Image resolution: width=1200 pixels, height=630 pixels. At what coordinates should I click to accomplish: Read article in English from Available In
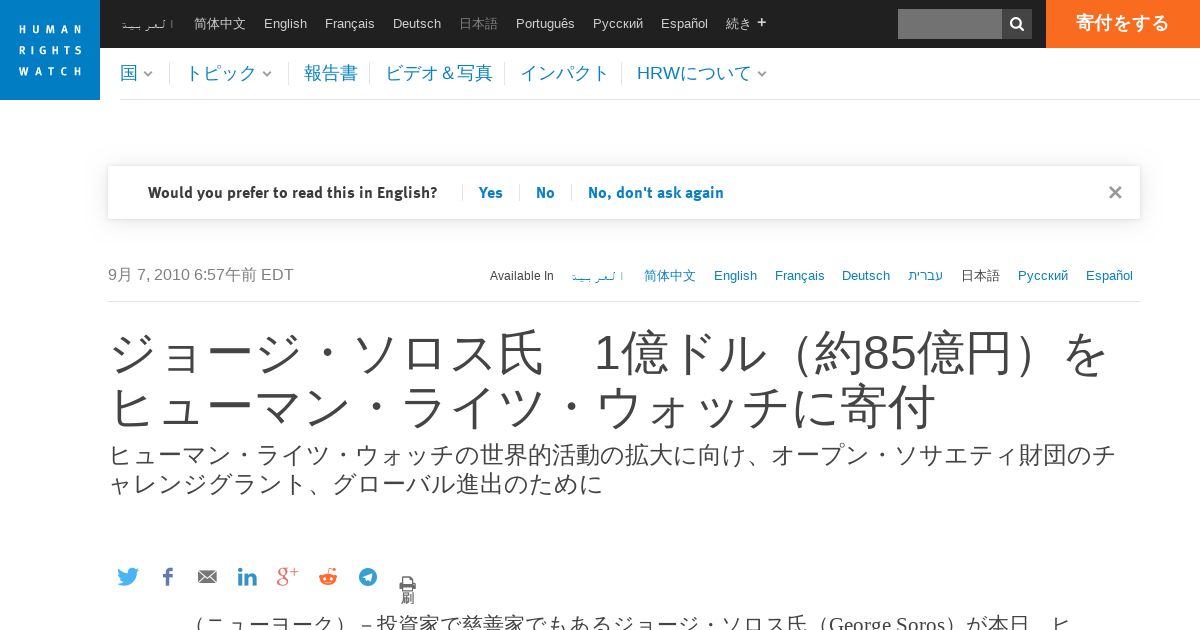click(x=736, y=276)
